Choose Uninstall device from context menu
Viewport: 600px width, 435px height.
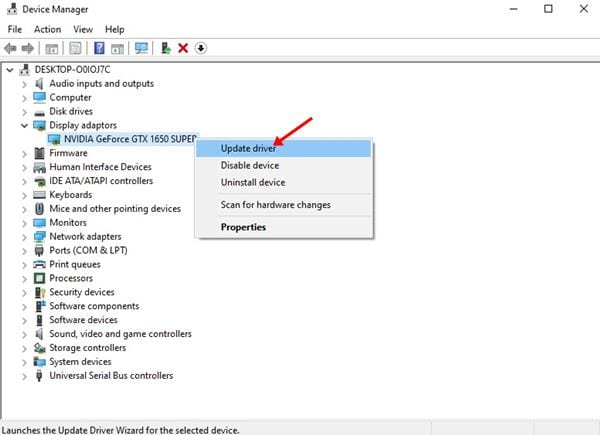click(284, 182)
